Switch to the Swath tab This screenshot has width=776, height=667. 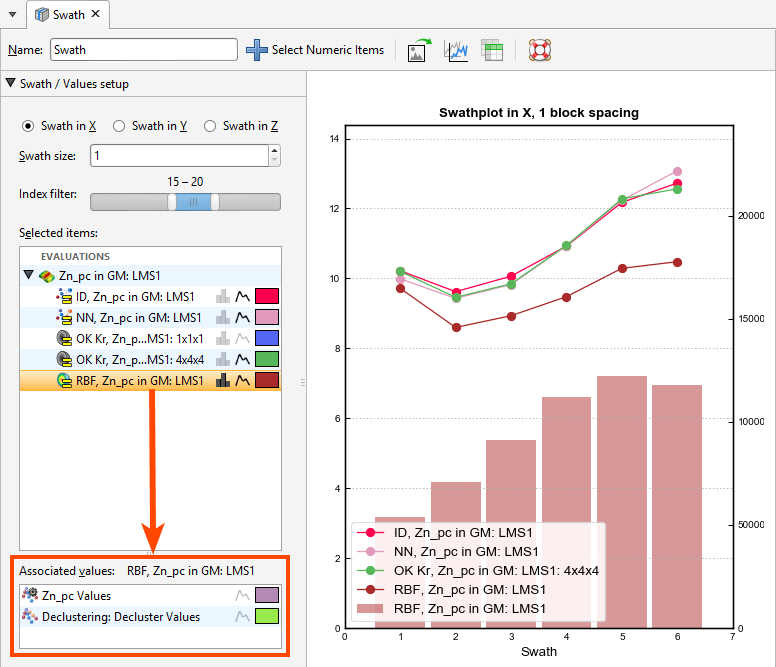coord(67,15)
